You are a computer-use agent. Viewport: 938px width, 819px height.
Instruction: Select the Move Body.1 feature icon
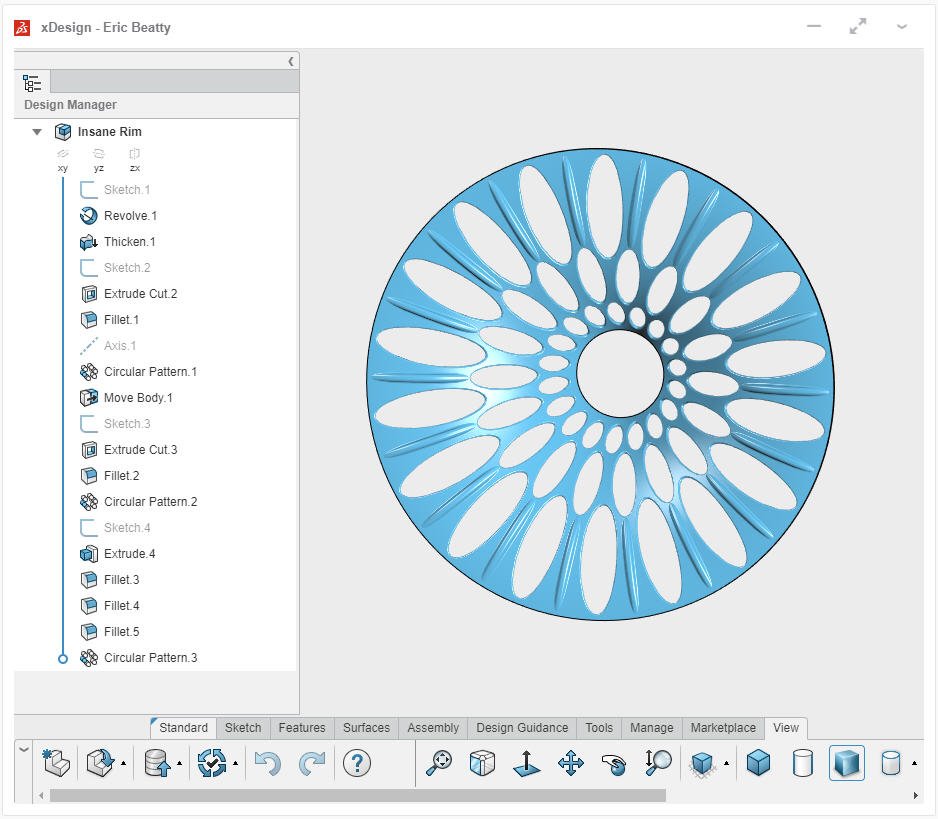pyautogui.click(x=89, y=397)
